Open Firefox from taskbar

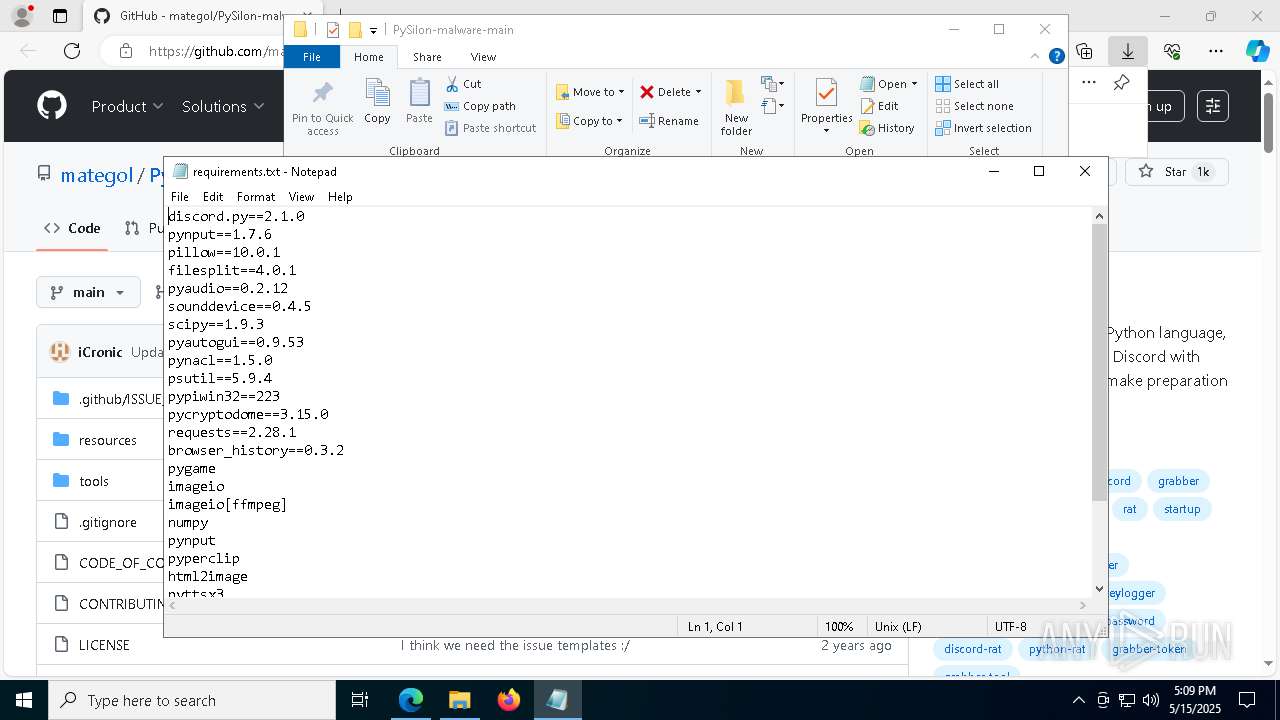click(508, 700)
